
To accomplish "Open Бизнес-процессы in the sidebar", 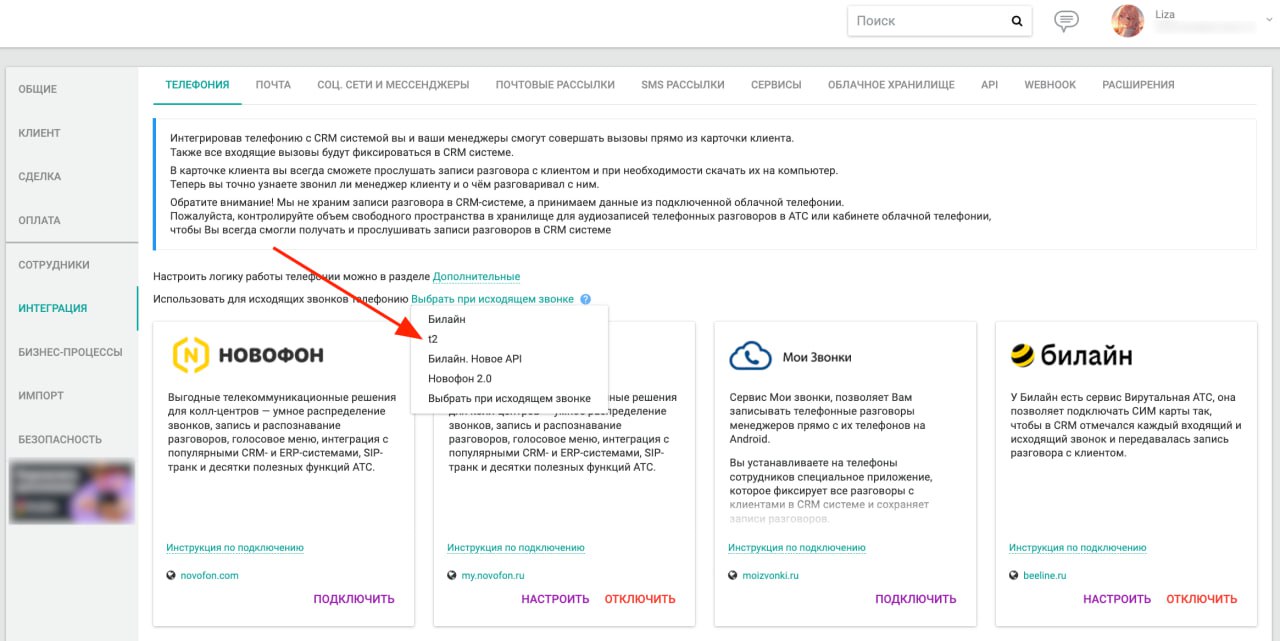I will click(x=72, y=352).
